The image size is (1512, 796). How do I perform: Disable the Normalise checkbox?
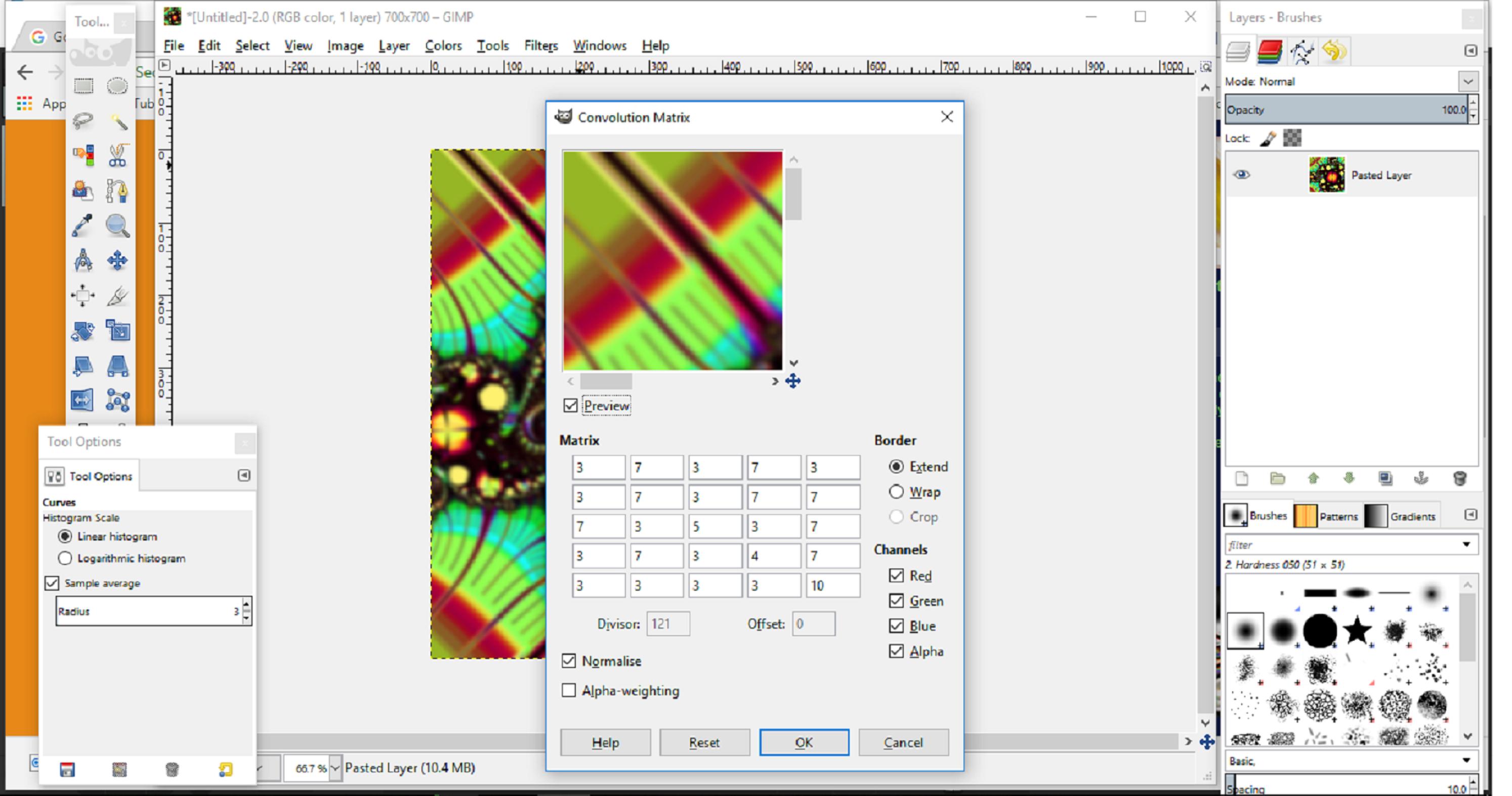[569, 660]
